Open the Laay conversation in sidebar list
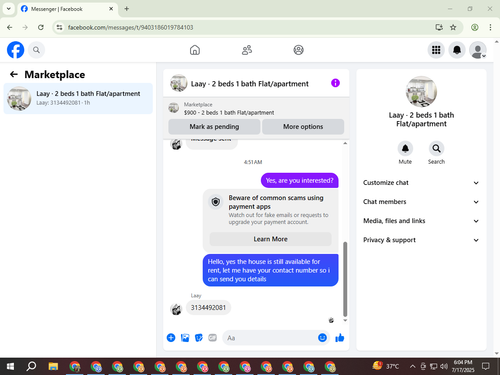 [x=78, y=99]
